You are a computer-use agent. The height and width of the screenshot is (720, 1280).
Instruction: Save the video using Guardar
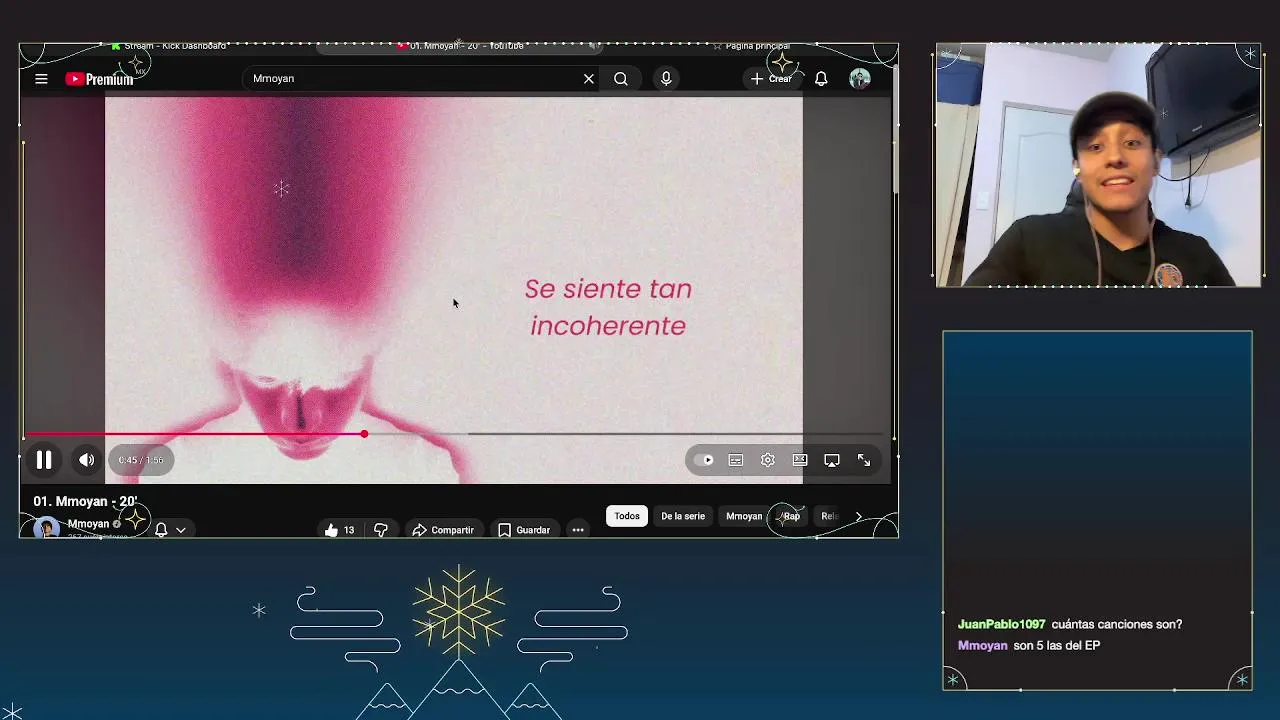pos(524,530)
